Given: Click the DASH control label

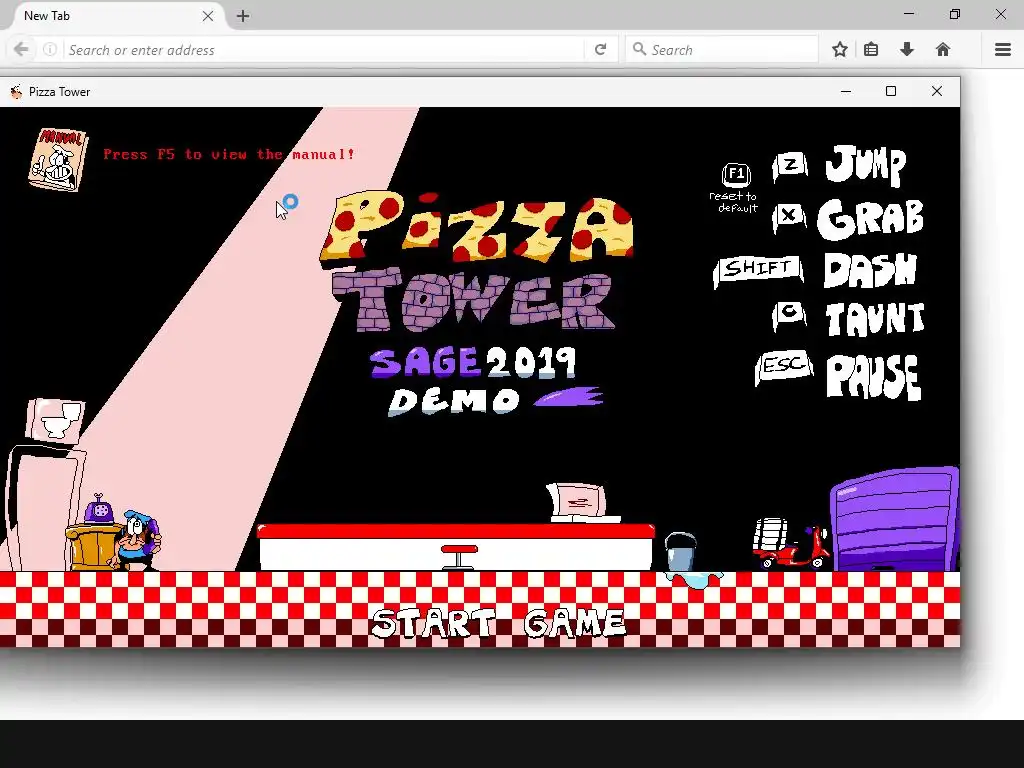Looking at the screenshot, I should pyautogui.click(x=870, y=270).
